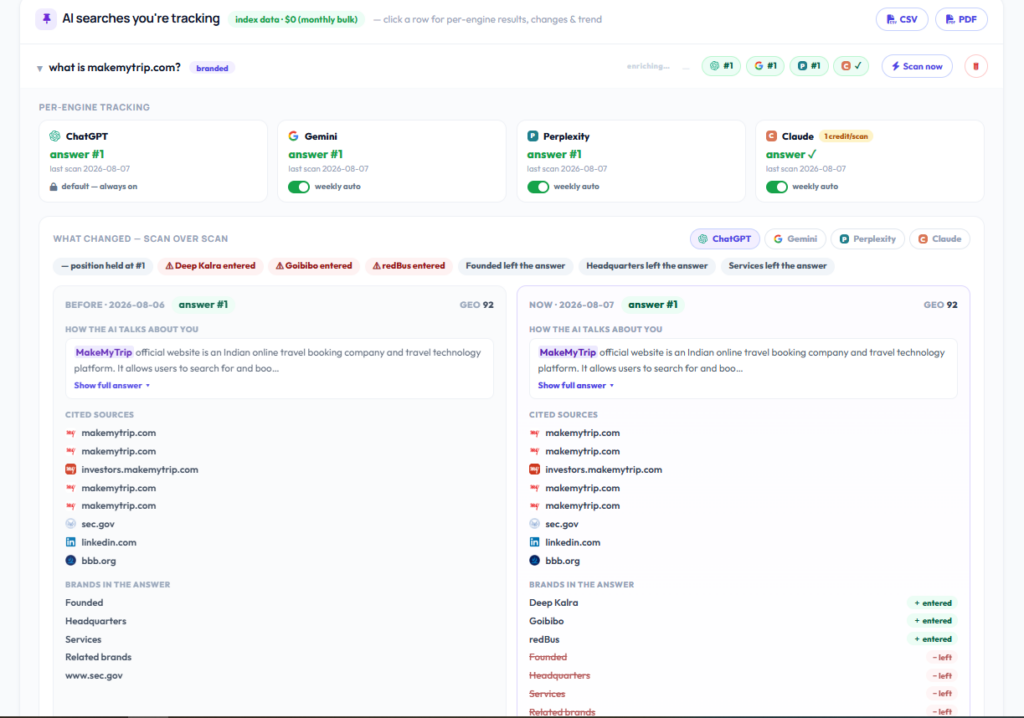Image resolution: width=1024 pixels, height=718 pixels.
Task: Click the lock icon for default always on
Action: 54,187
